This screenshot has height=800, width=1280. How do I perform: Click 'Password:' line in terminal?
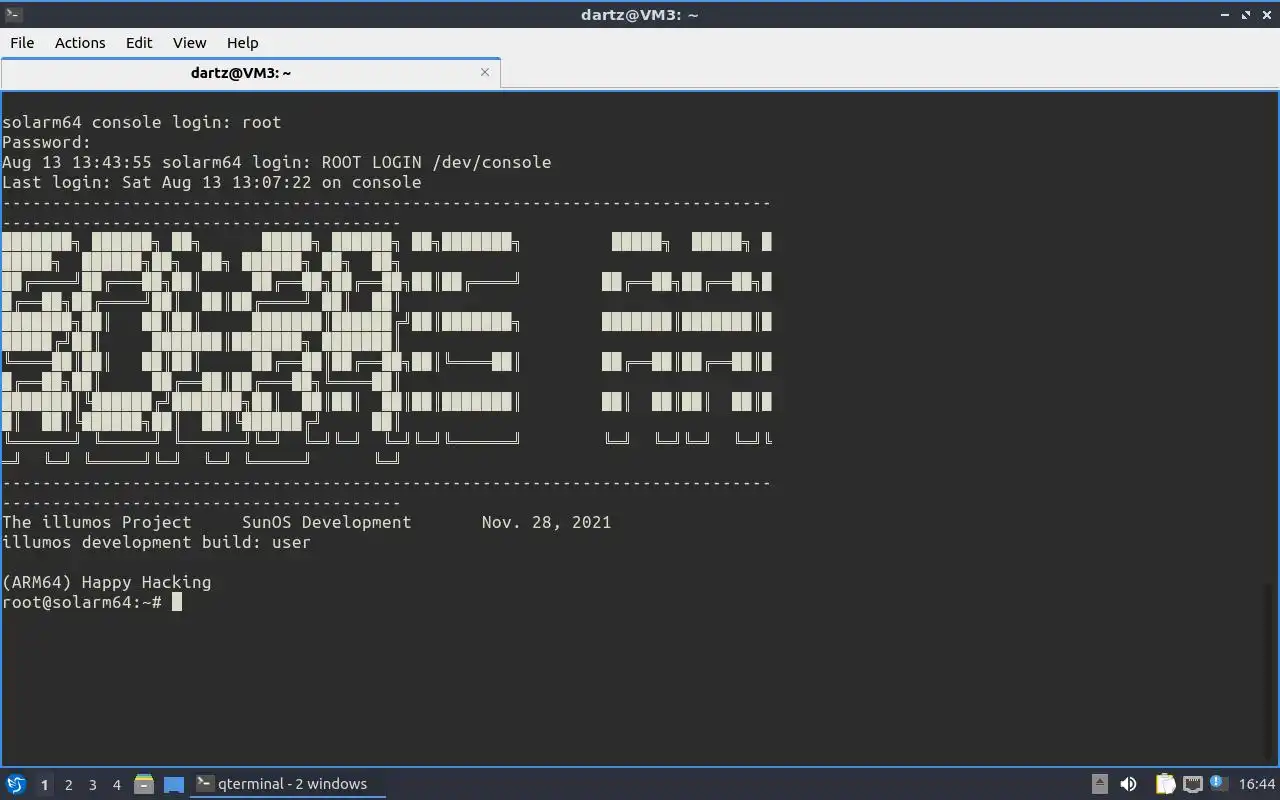47,142
